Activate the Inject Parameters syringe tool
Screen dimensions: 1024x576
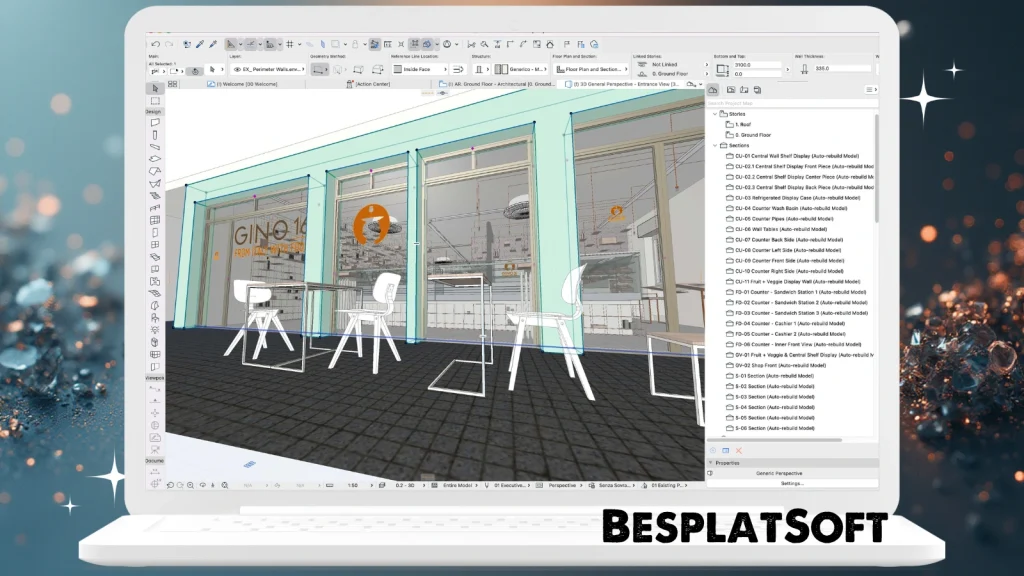click(213, 42)
